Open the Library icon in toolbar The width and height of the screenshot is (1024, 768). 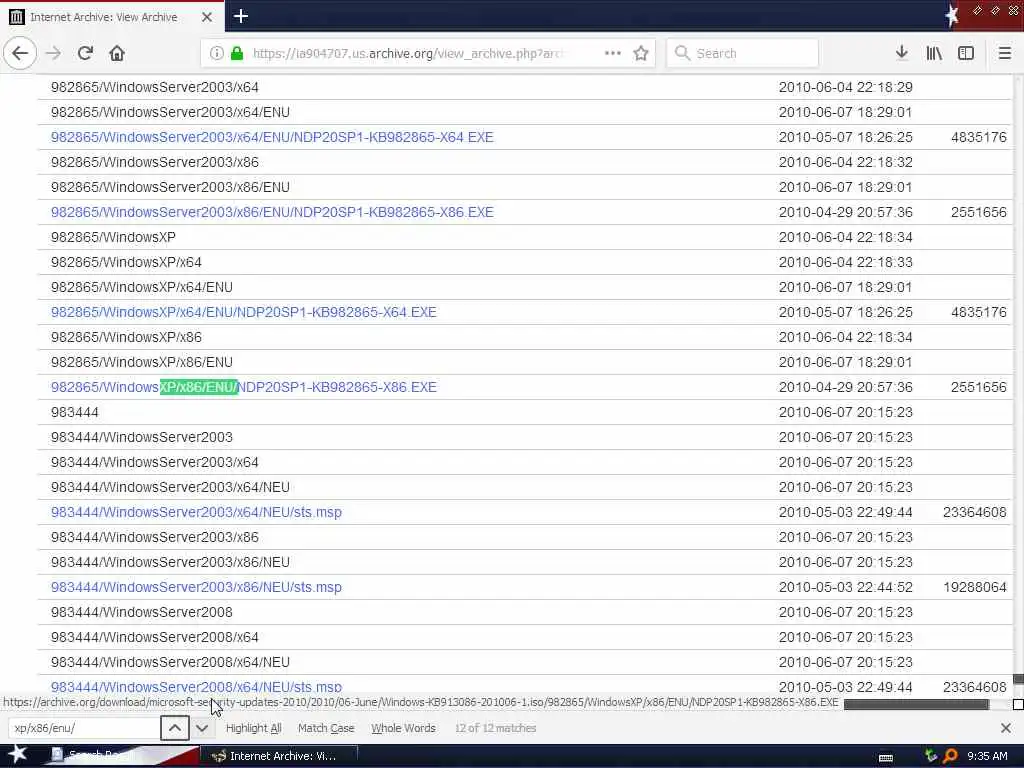934,53
